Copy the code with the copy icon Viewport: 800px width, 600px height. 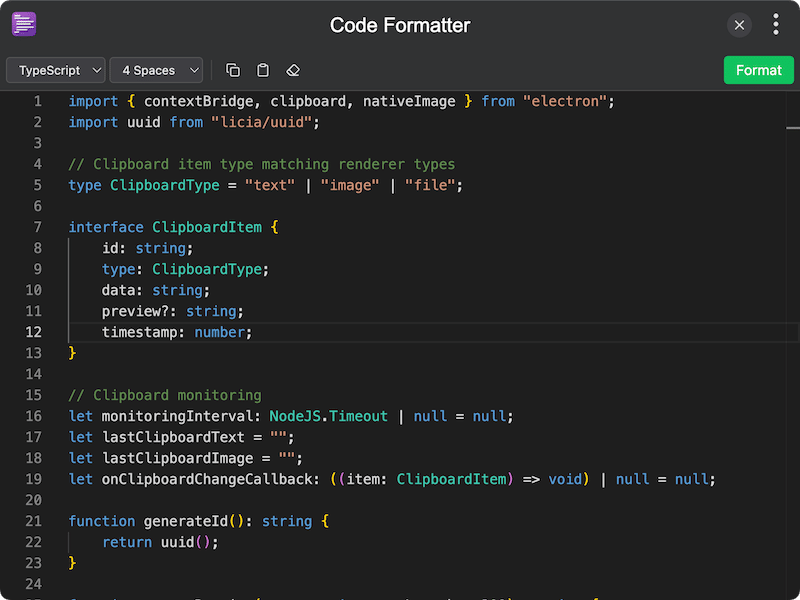233,70
